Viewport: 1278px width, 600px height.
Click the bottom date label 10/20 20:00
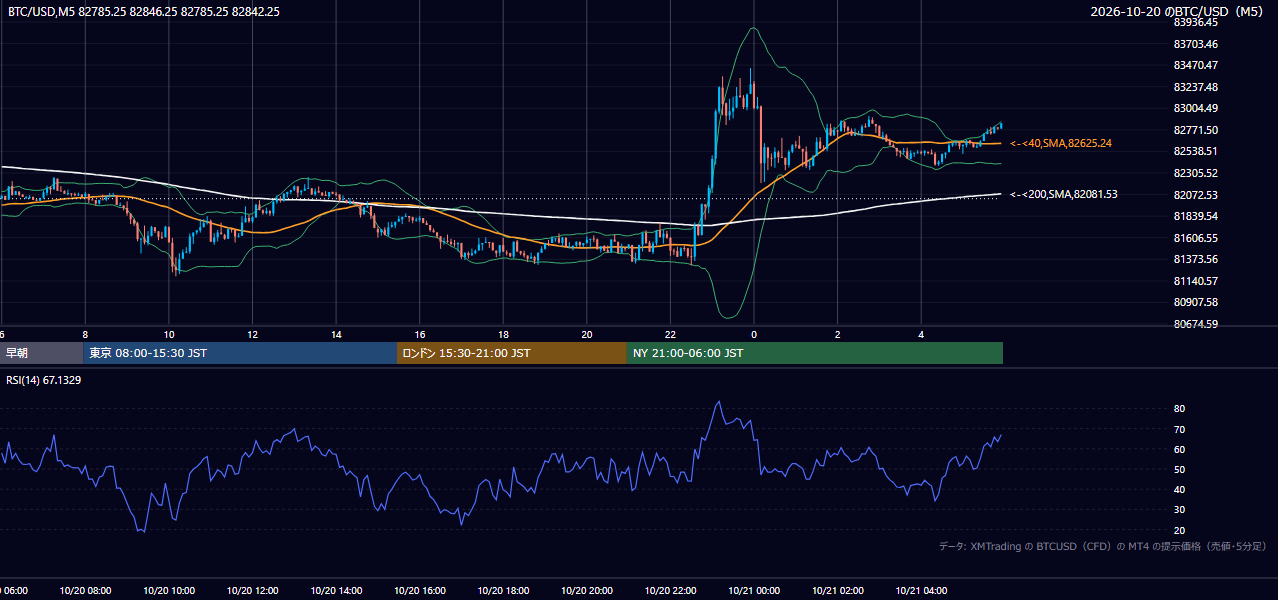point(587,591)
